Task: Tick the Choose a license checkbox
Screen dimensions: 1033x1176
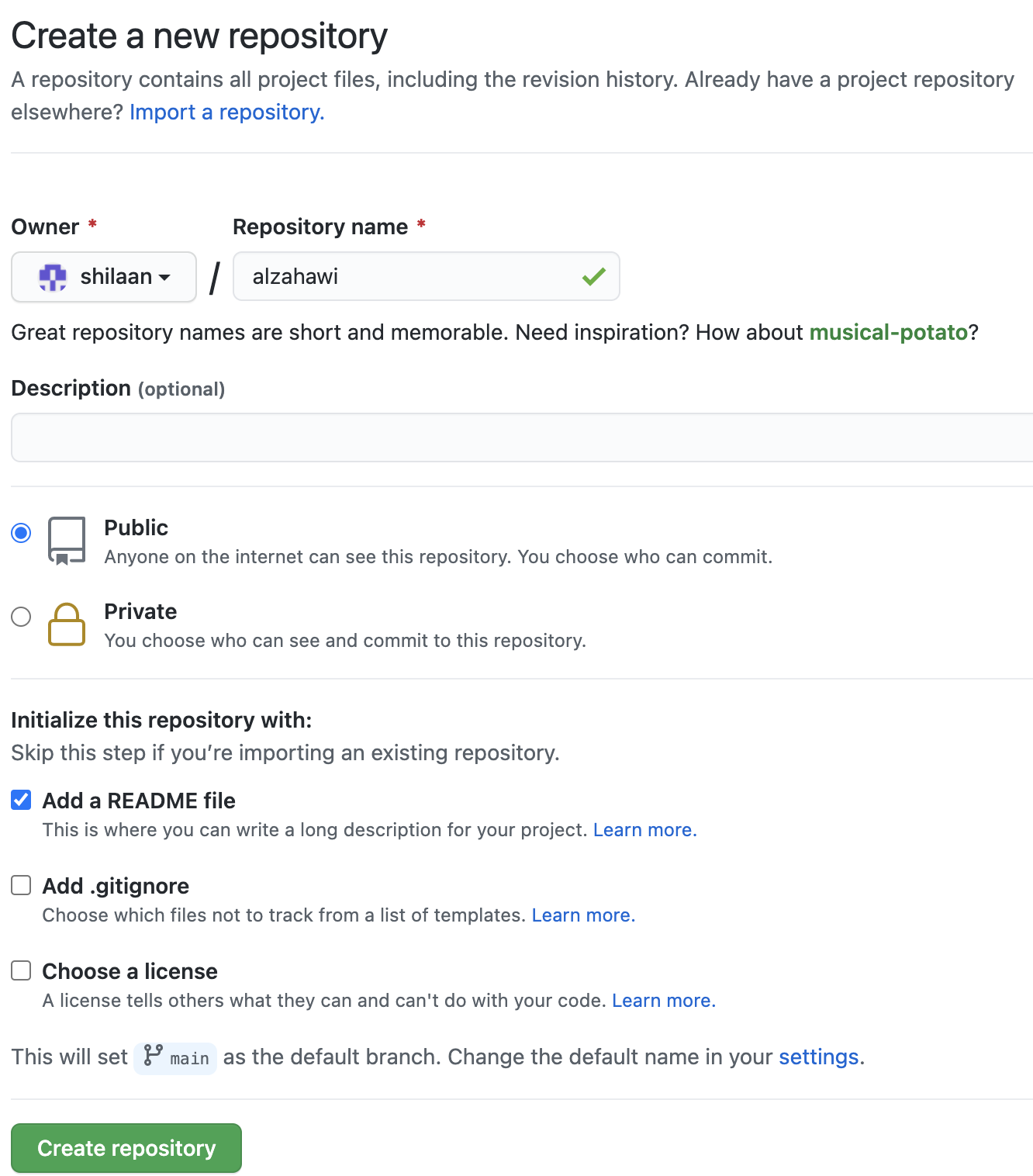Action: [x=22, y=970]
